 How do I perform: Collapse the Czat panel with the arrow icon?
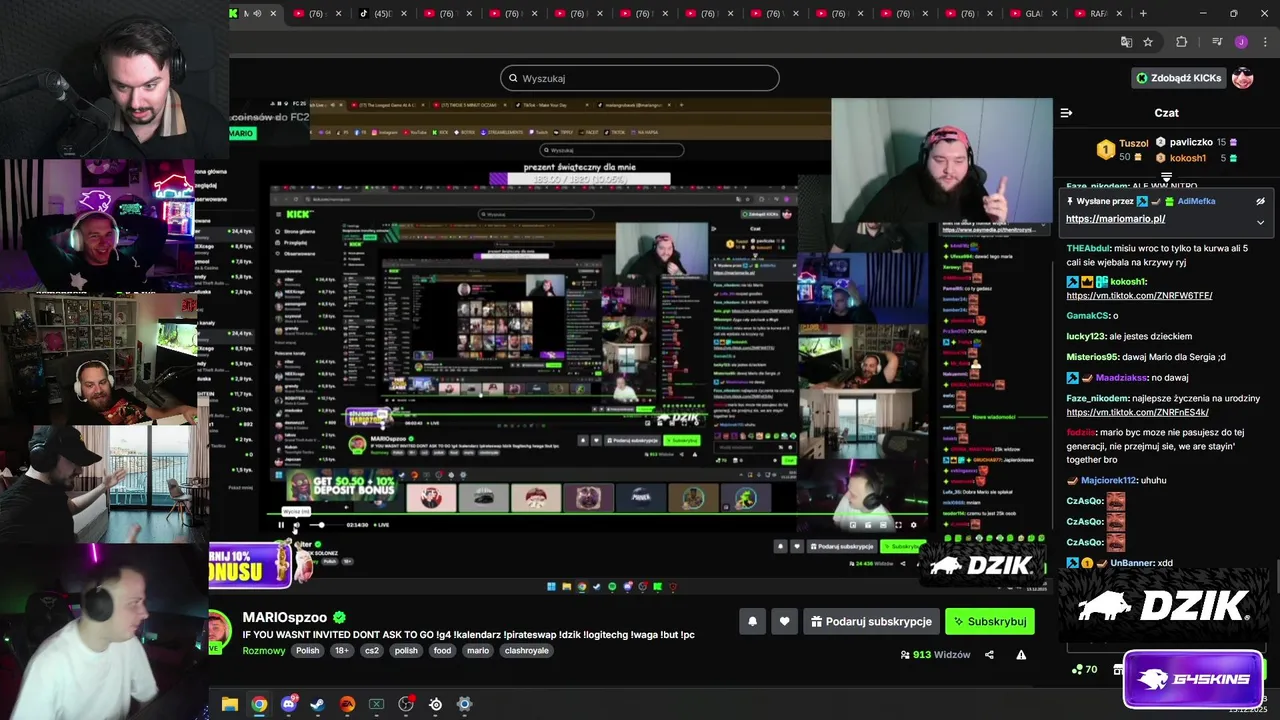(x=1066, y=113)
